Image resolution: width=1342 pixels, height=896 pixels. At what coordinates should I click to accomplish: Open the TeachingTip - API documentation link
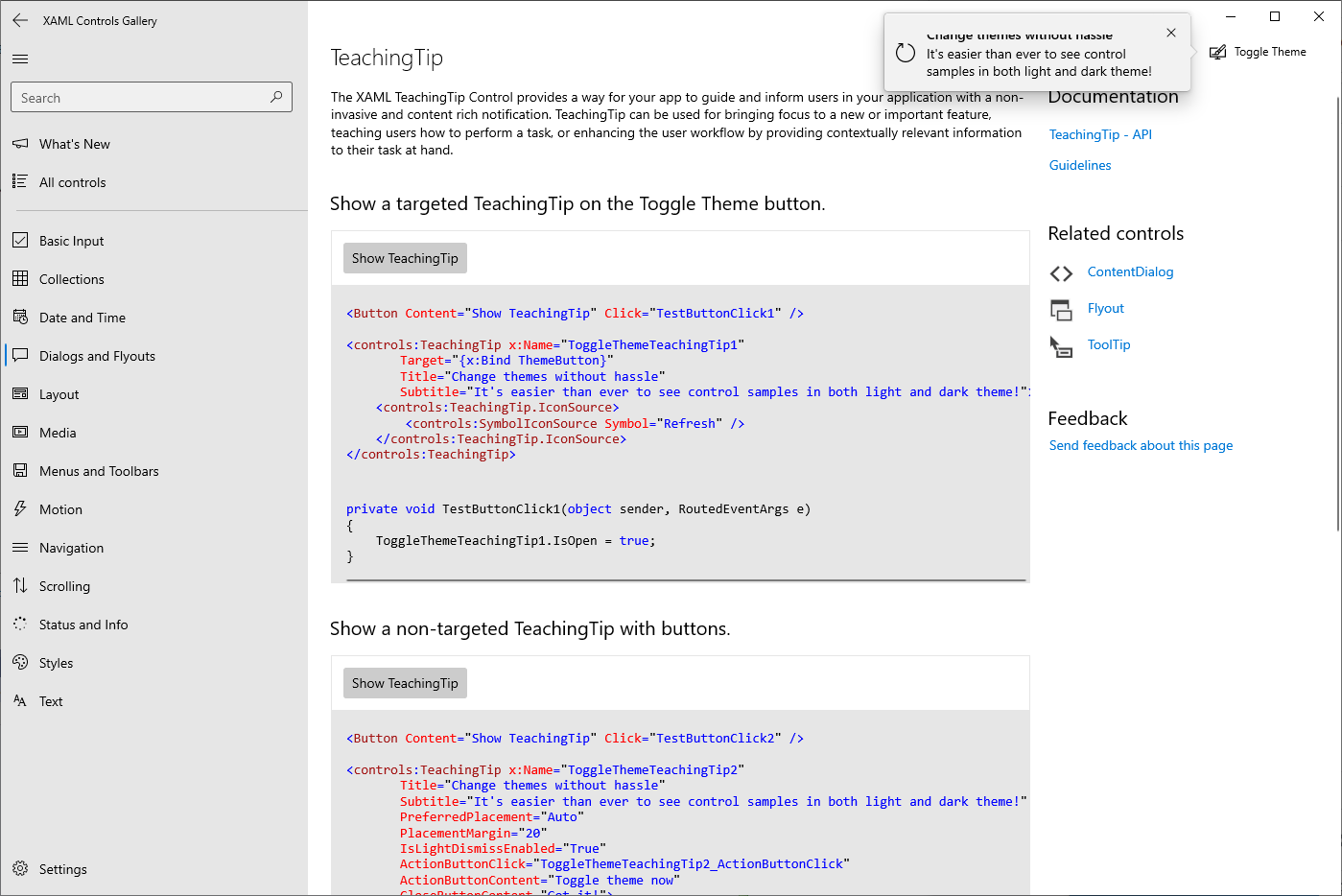click(x=1100, y=134)
